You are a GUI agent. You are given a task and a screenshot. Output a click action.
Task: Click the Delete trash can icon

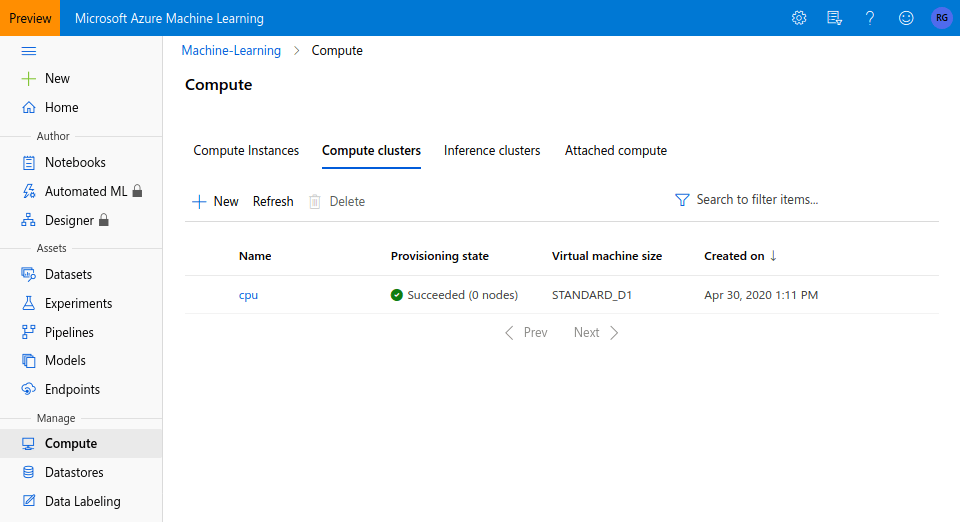pos(315,202)
